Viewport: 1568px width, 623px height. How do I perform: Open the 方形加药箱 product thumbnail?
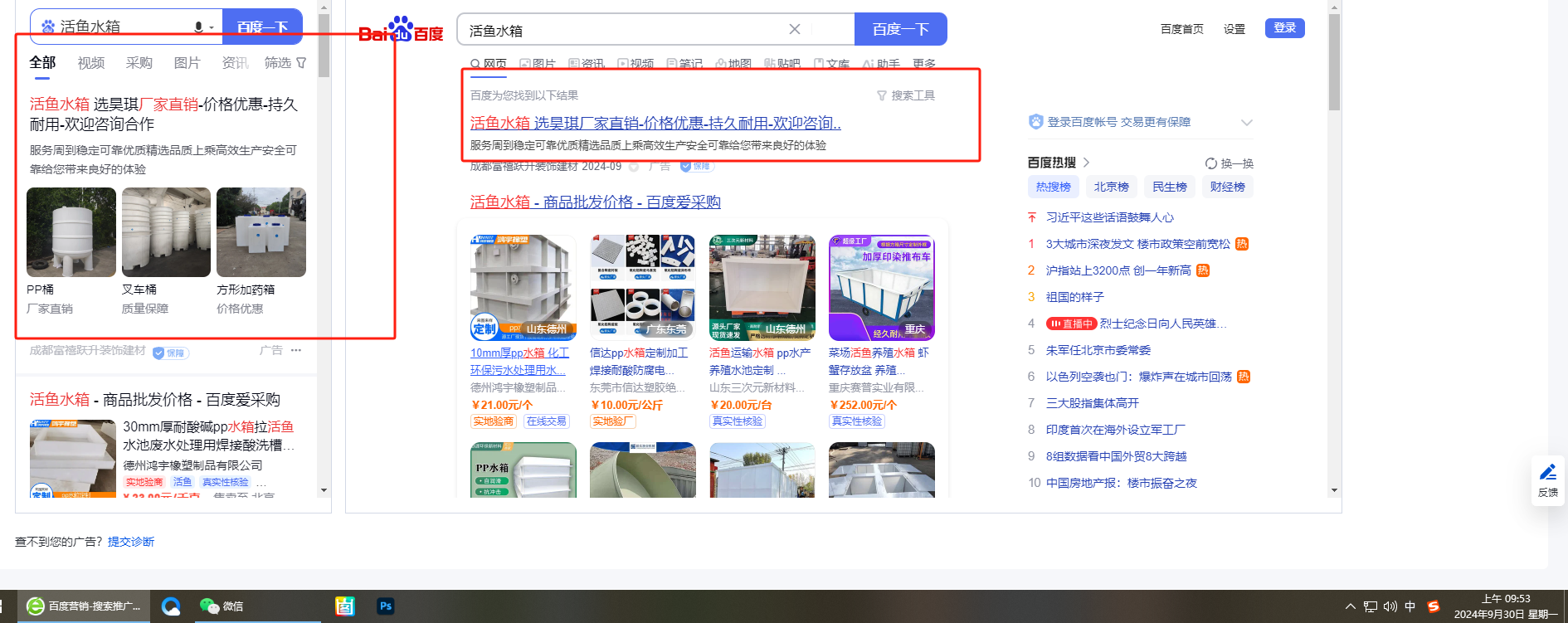coord(261,232)
